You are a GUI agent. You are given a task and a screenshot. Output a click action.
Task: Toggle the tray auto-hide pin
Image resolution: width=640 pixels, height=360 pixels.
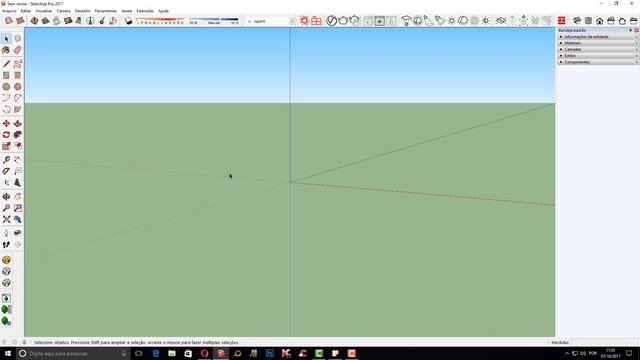631,30
